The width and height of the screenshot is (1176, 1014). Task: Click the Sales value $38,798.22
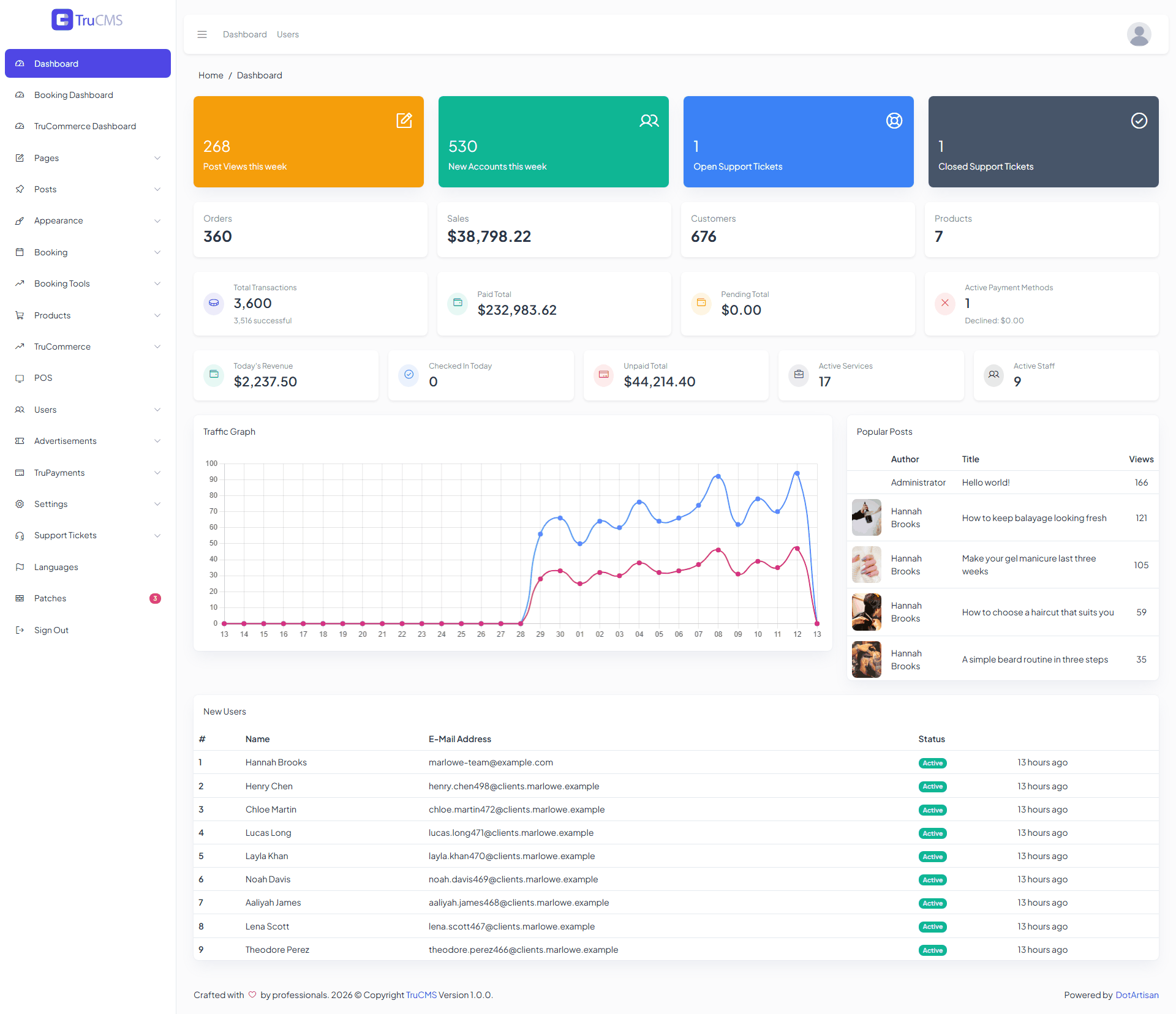coord(489,236)
